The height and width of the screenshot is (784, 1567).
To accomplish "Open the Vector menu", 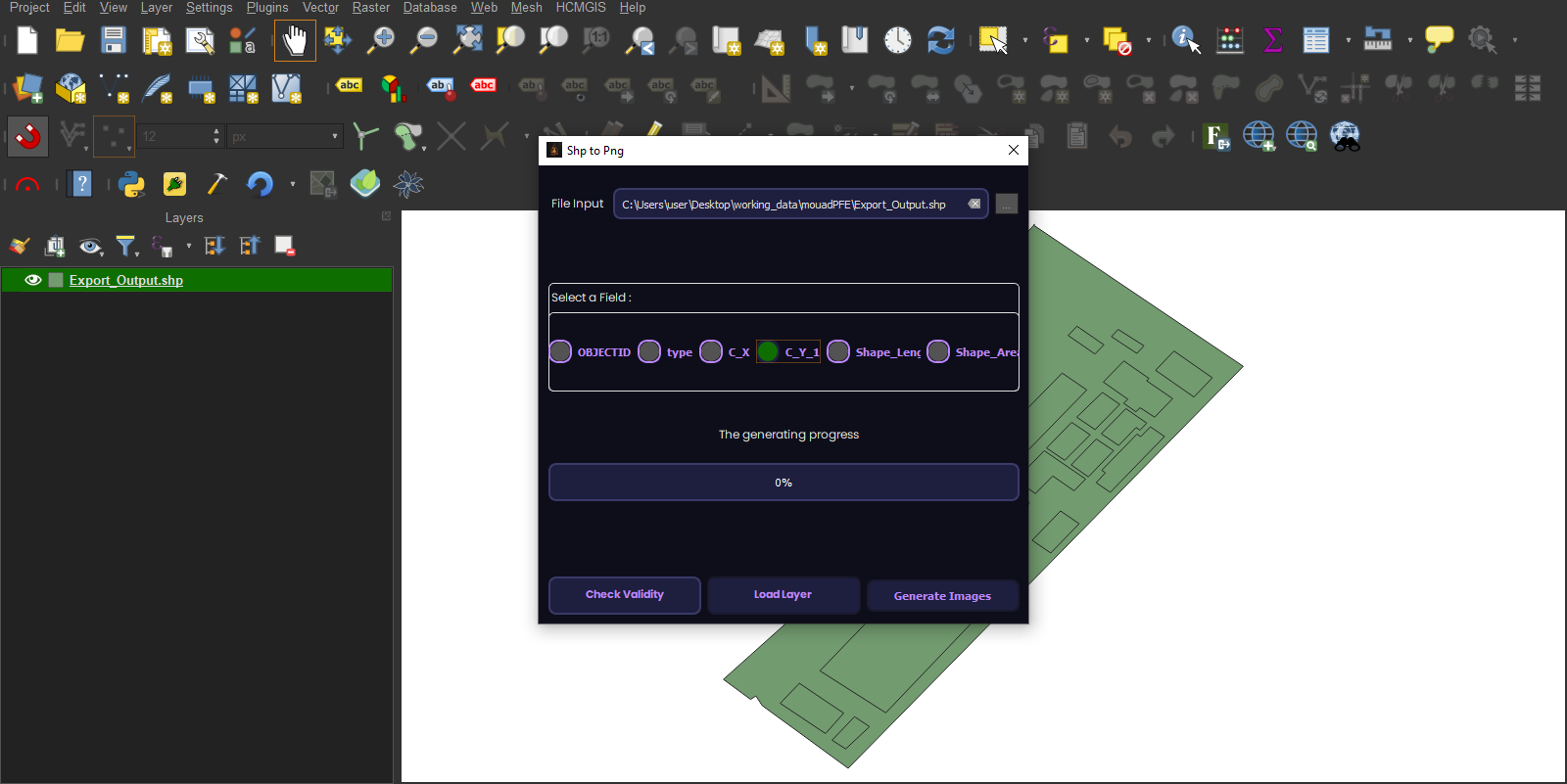I will pyautogui.click(x=320, y=8).
